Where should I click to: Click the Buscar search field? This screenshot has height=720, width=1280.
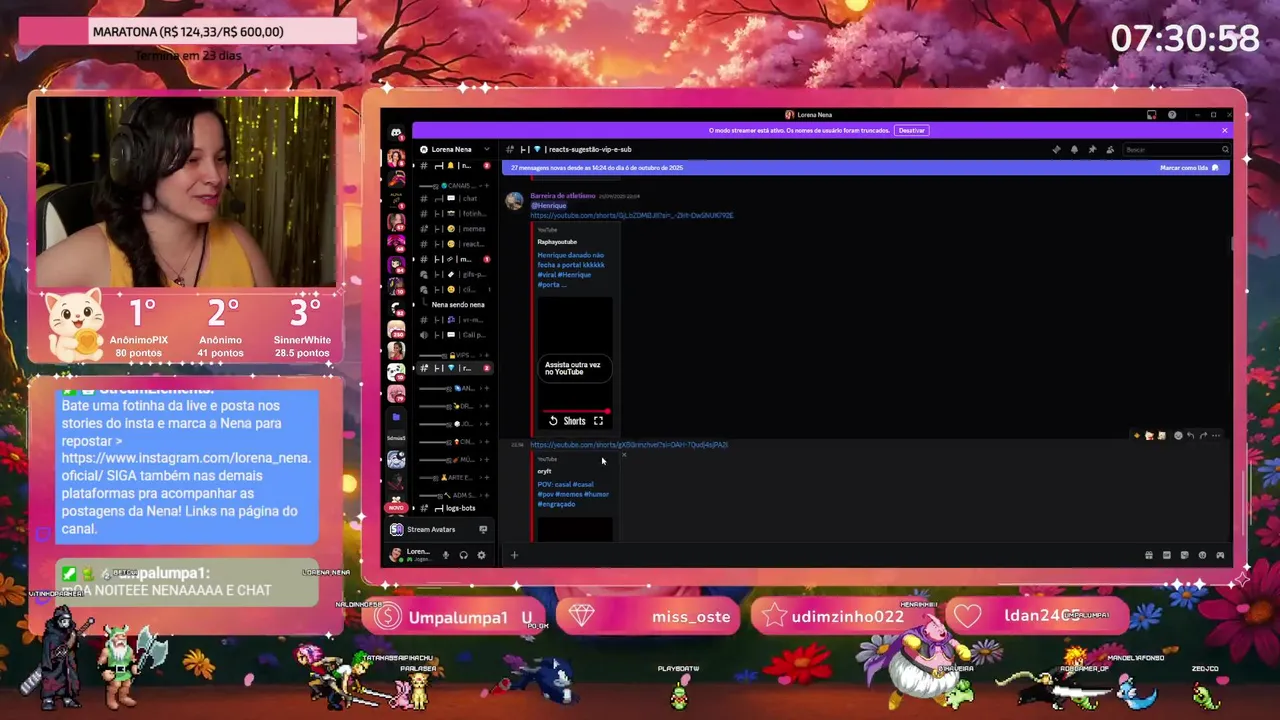1176,150
